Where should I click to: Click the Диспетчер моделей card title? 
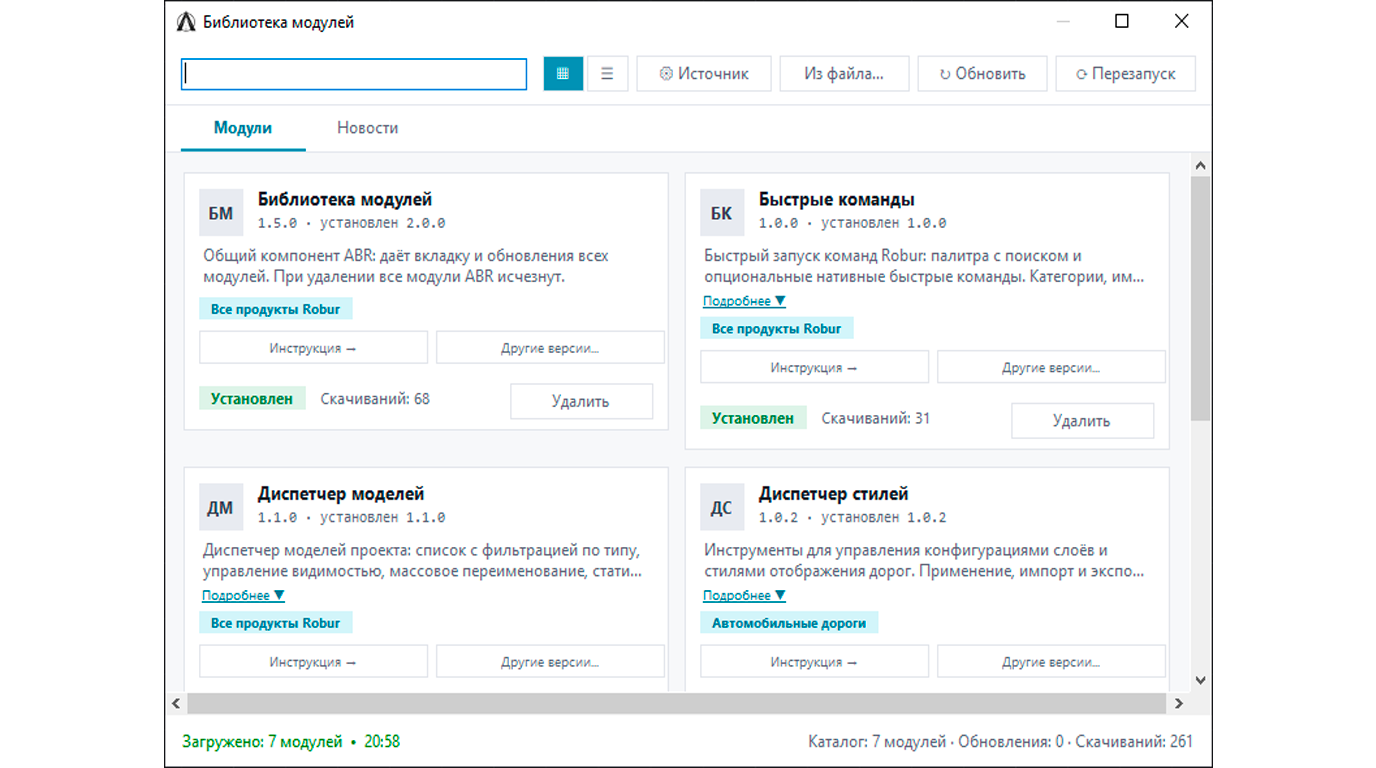pyautogui.click(x=341, y=494)
